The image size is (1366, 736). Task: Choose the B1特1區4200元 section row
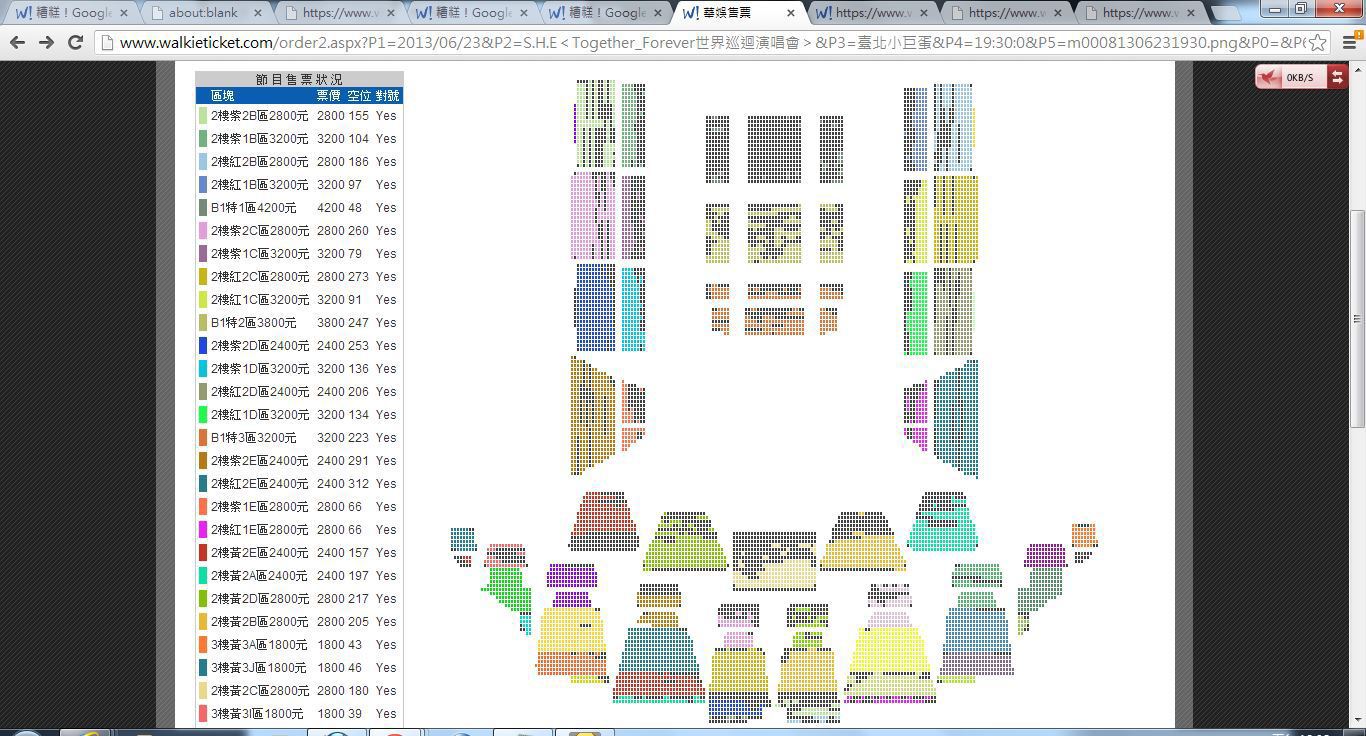coord(253,208)
